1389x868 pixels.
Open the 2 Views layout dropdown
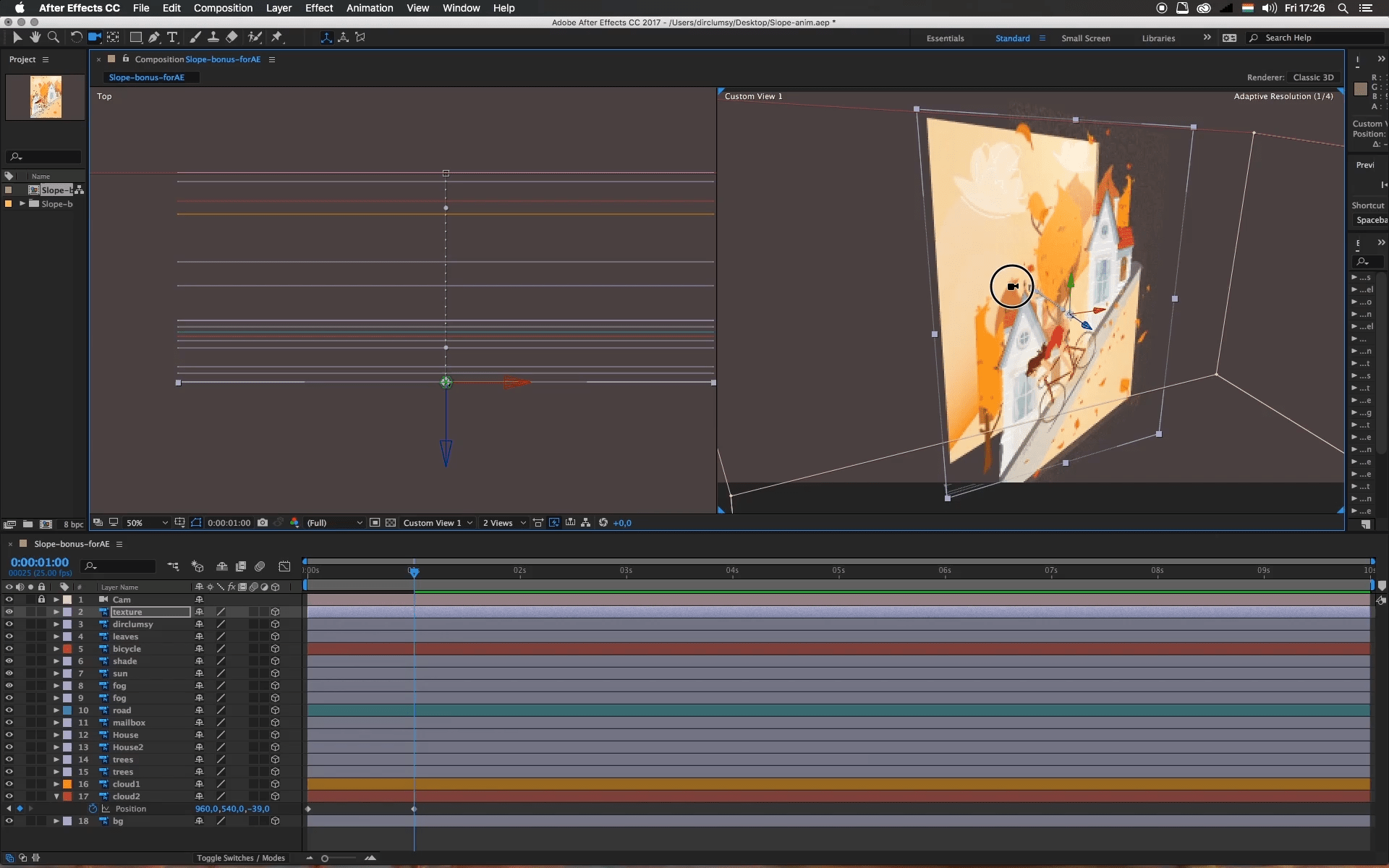(504, 523)
